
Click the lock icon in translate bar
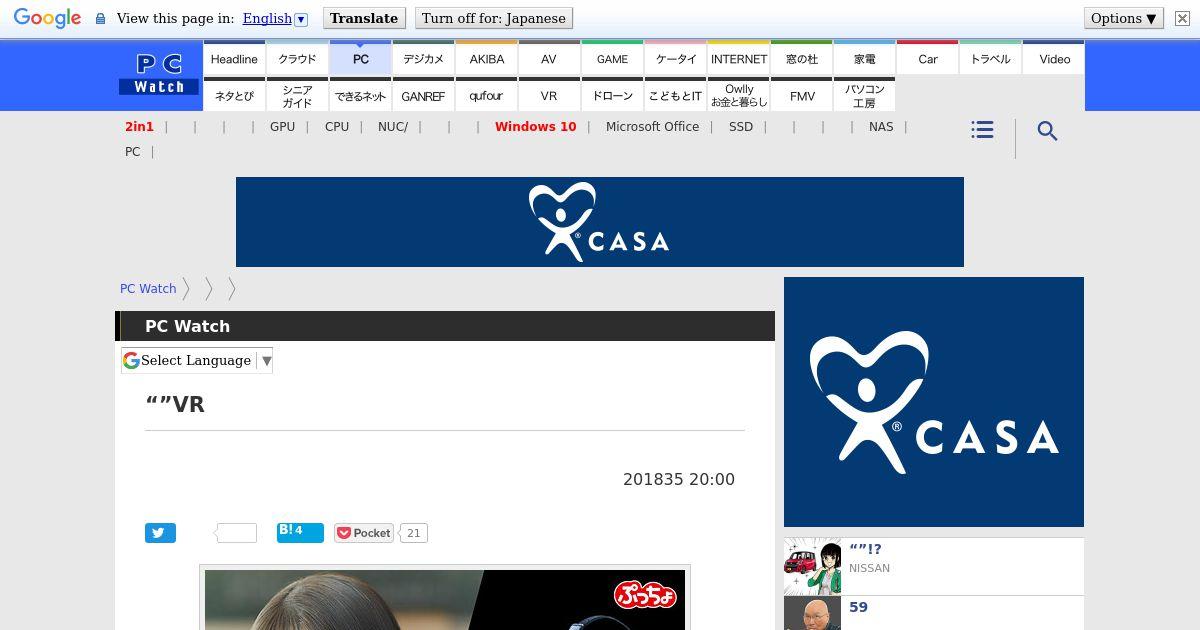(100, 19)
